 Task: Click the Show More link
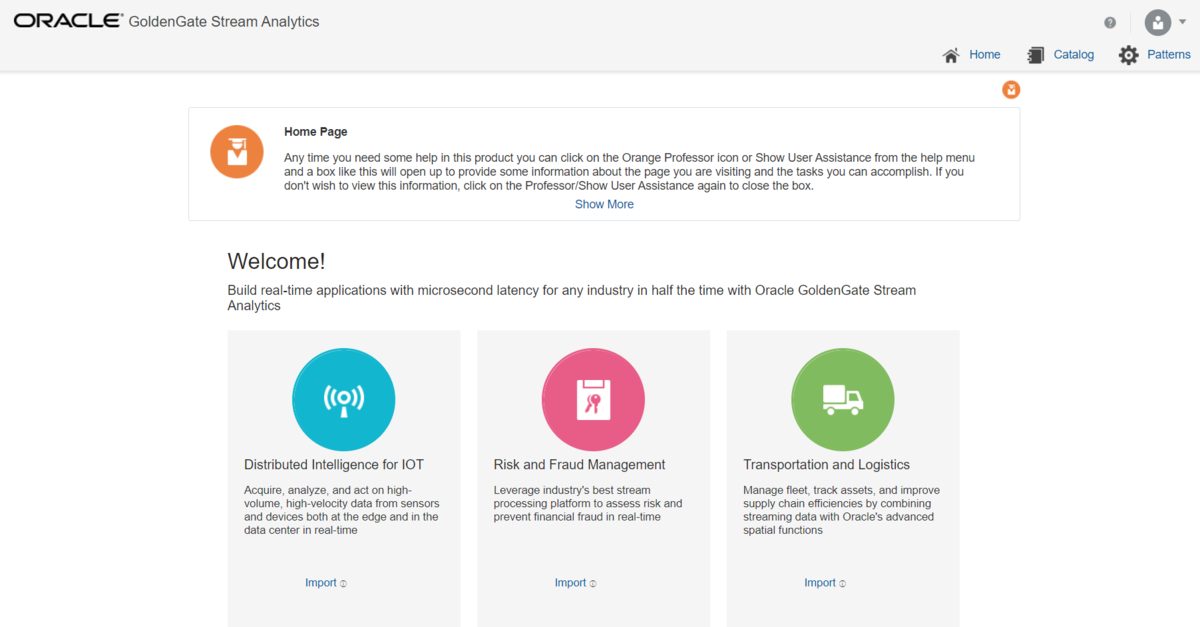604,204
